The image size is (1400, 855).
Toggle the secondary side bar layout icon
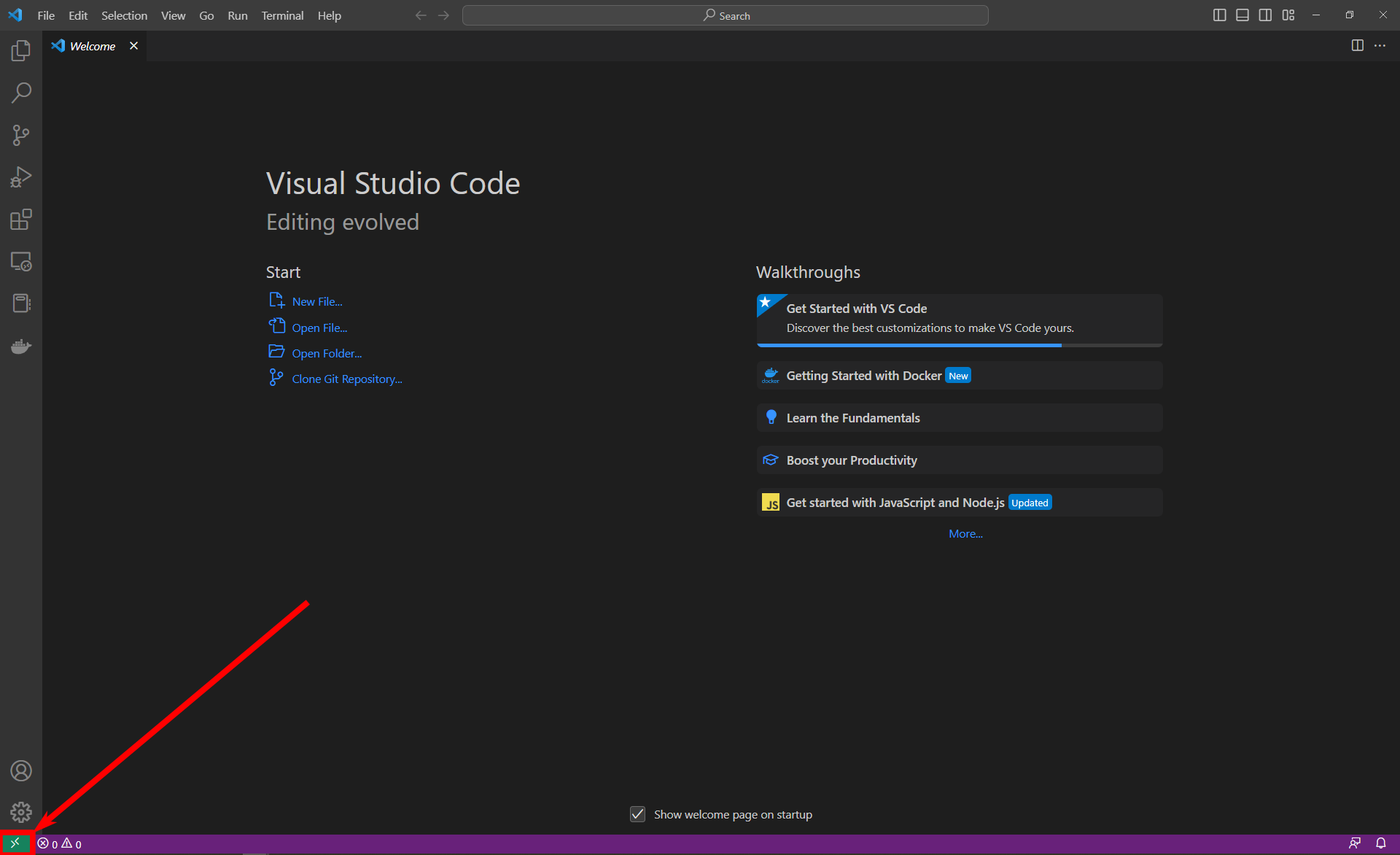click(x=1265, y=15)
